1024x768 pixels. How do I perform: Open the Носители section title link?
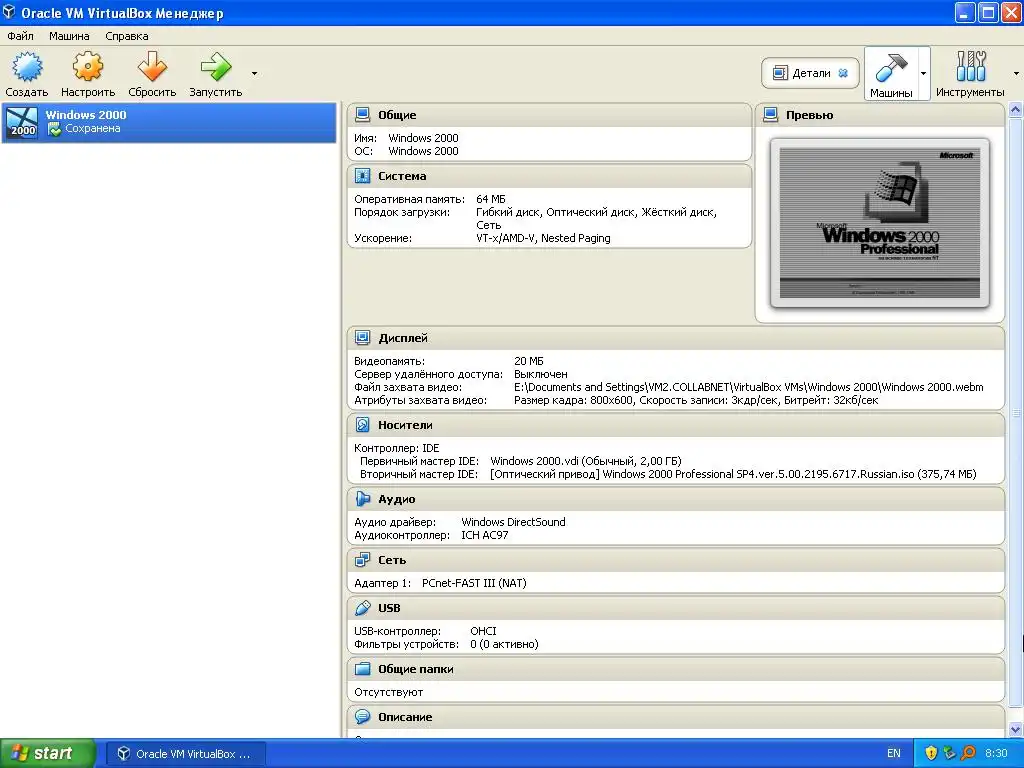406,424
